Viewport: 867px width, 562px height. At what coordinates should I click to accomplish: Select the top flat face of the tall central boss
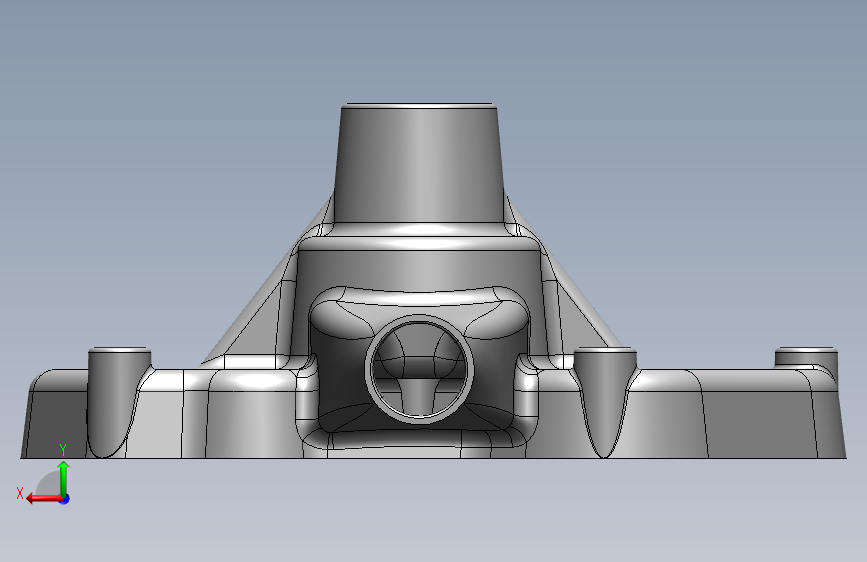pyautogui.click(x=419, y=105)
